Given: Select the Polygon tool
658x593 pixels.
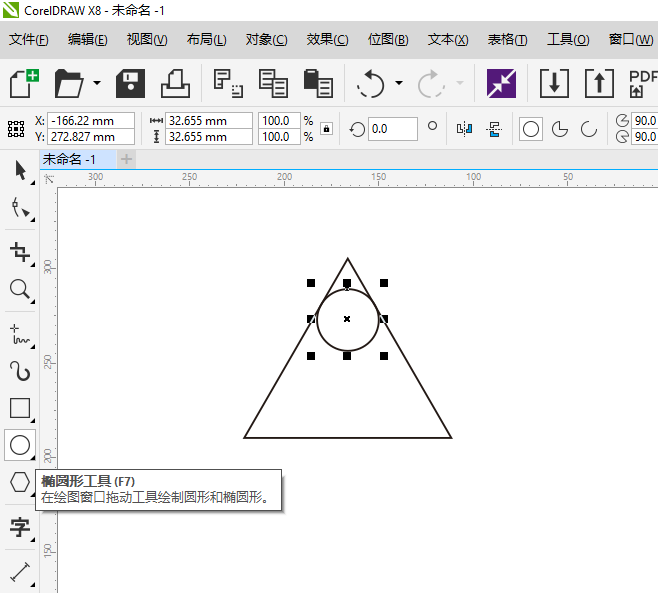Looking at the screenshot, I should 19,482.
